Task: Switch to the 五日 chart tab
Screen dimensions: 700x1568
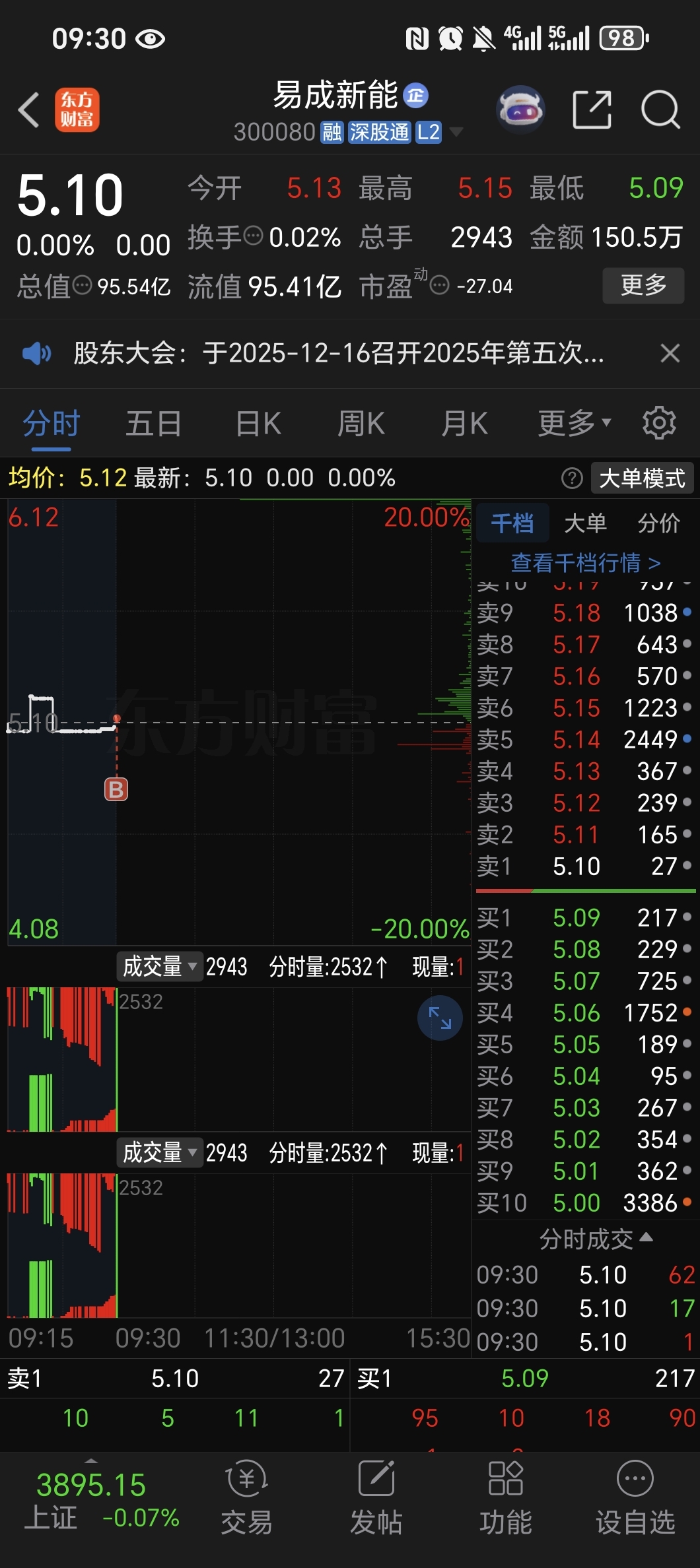Action: tap(154, 423)
